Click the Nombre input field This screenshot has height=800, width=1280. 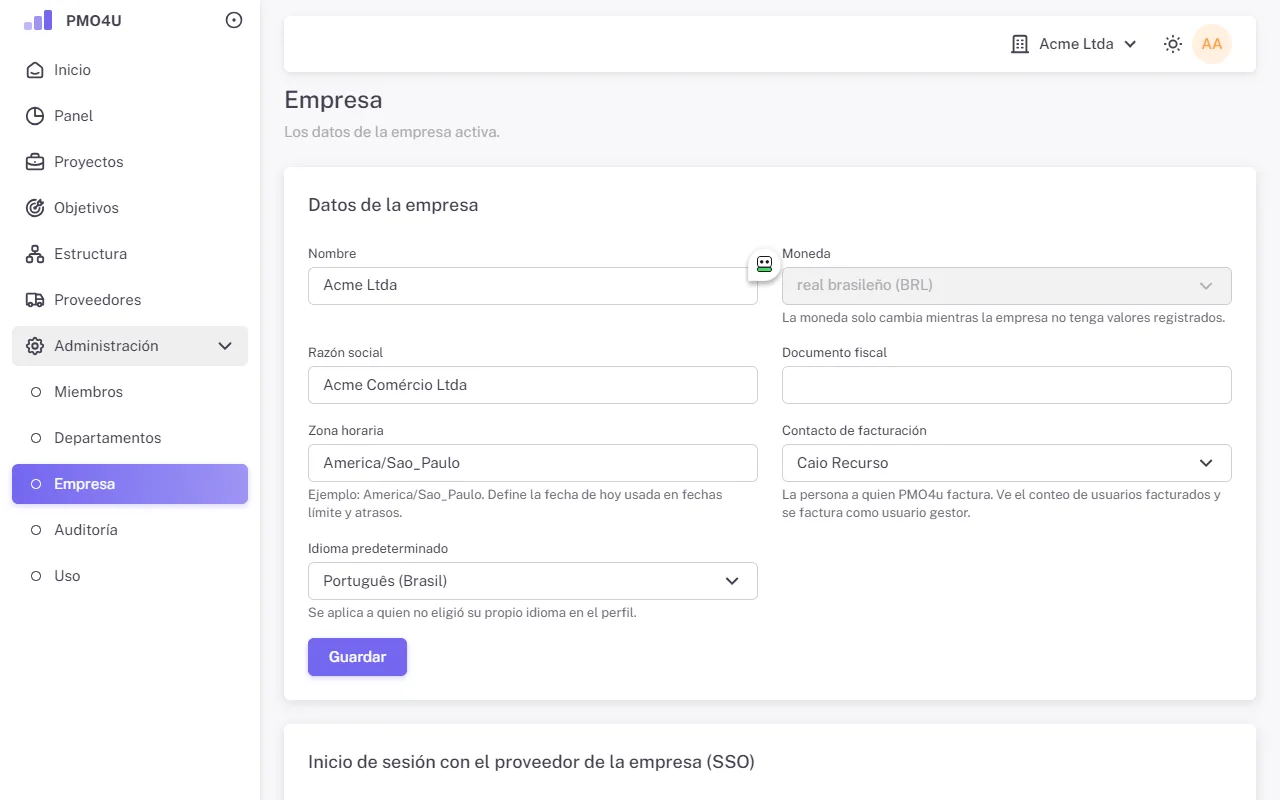pyautogui.click(x=533, y=286)
